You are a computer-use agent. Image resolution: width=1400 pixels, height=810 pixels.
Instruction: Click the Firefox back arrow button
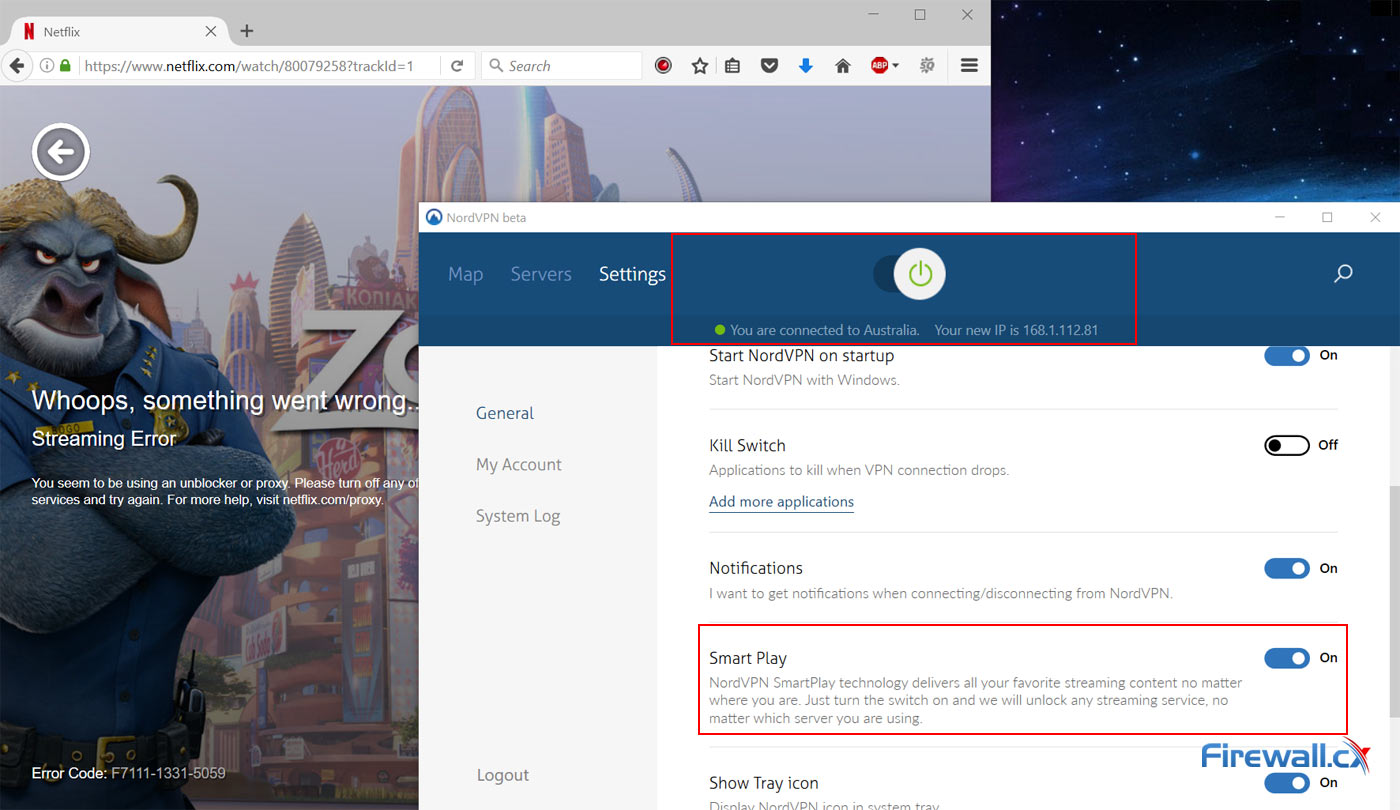click(x=16, y=66)
